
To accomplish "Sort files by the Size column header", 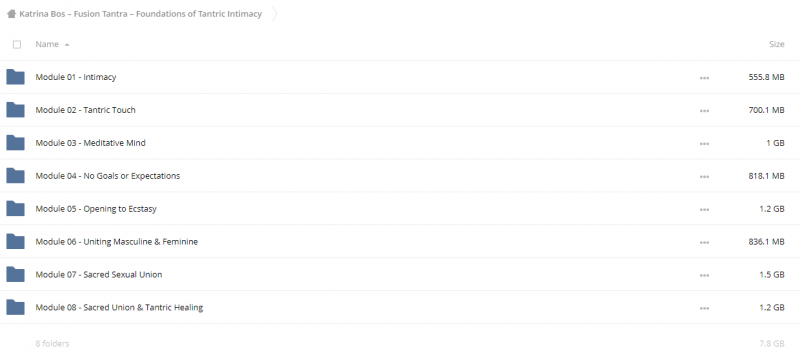I will 777,44.
